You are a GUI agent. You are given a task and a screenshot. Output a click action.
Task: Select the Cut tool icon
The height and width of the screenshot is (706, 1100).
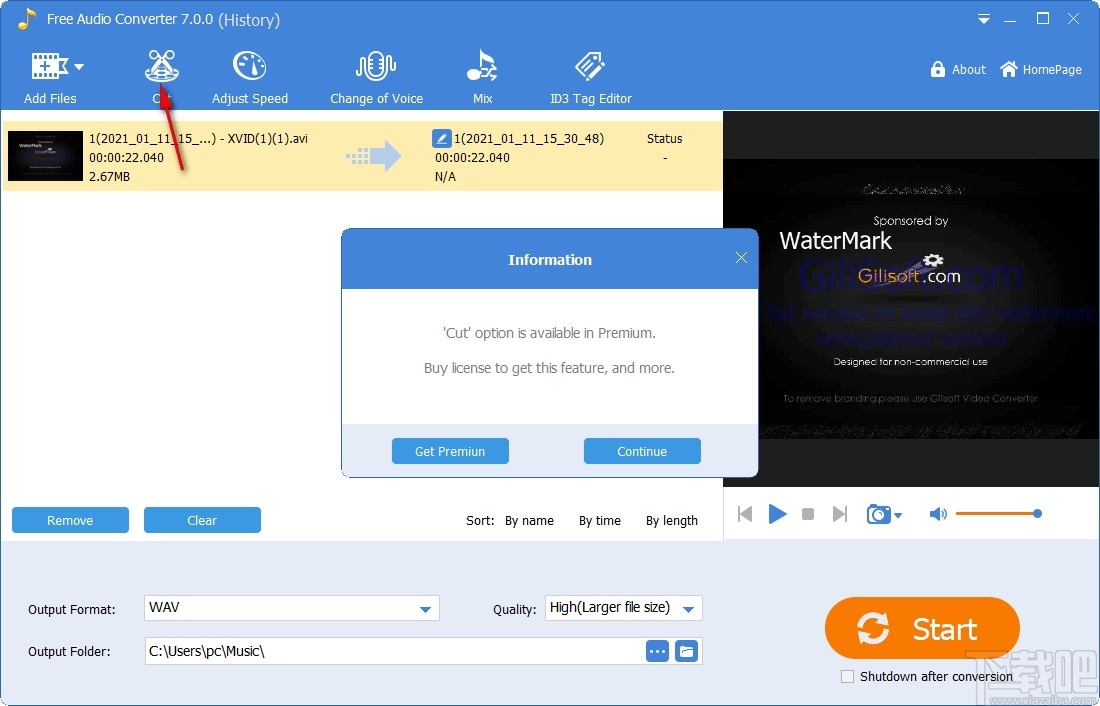pyautogui.click(x=161, y=66)
